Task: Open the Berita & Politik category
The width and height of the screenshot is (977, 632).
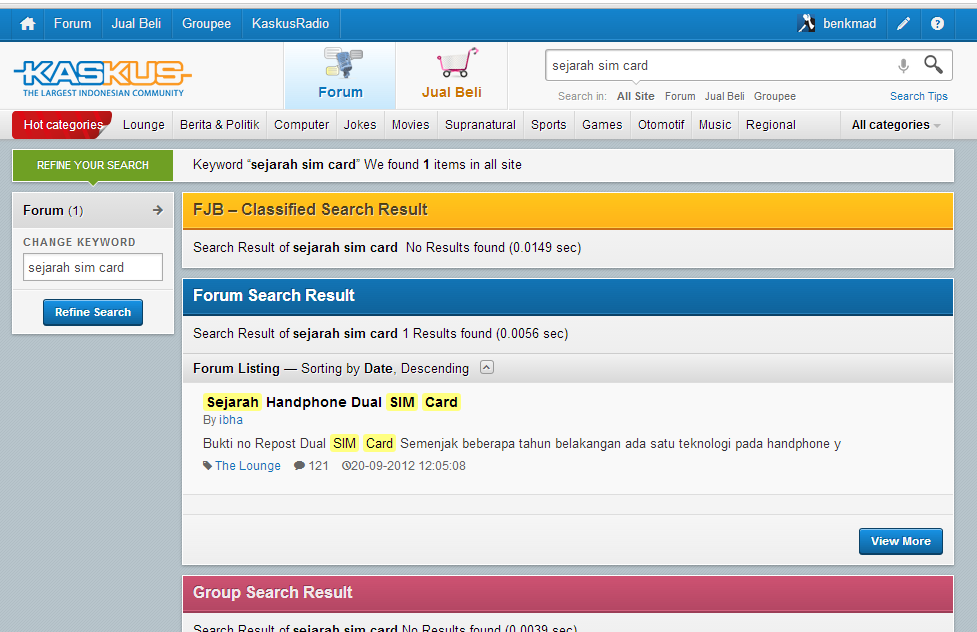Action: 219,125
